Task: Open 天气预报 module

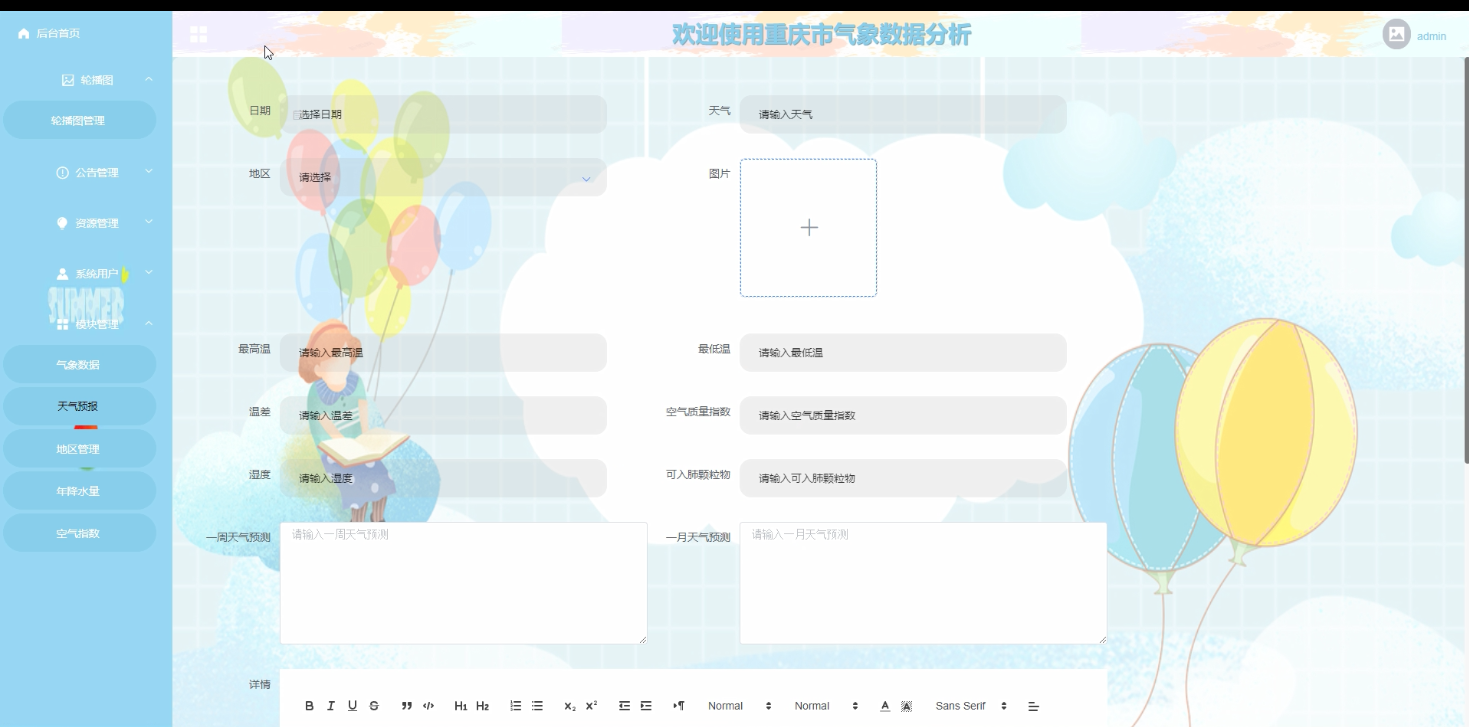Action: coord(80,407)
